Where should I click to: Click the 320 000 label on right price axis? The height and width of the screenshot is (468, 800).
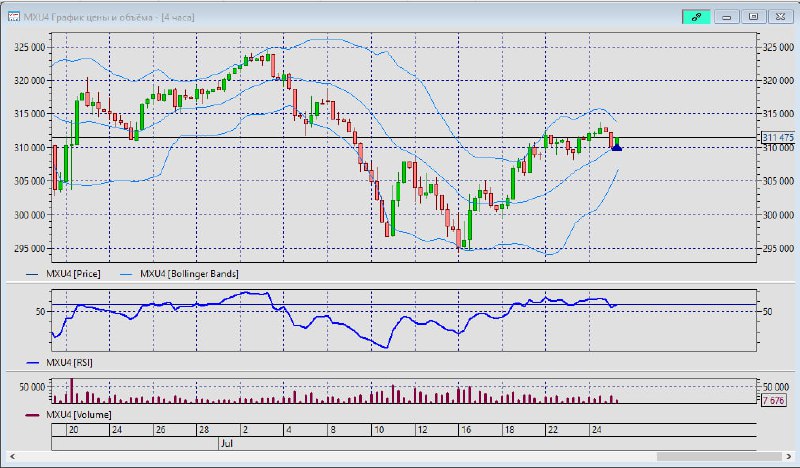pyautogui.click(x=778, y=81)
